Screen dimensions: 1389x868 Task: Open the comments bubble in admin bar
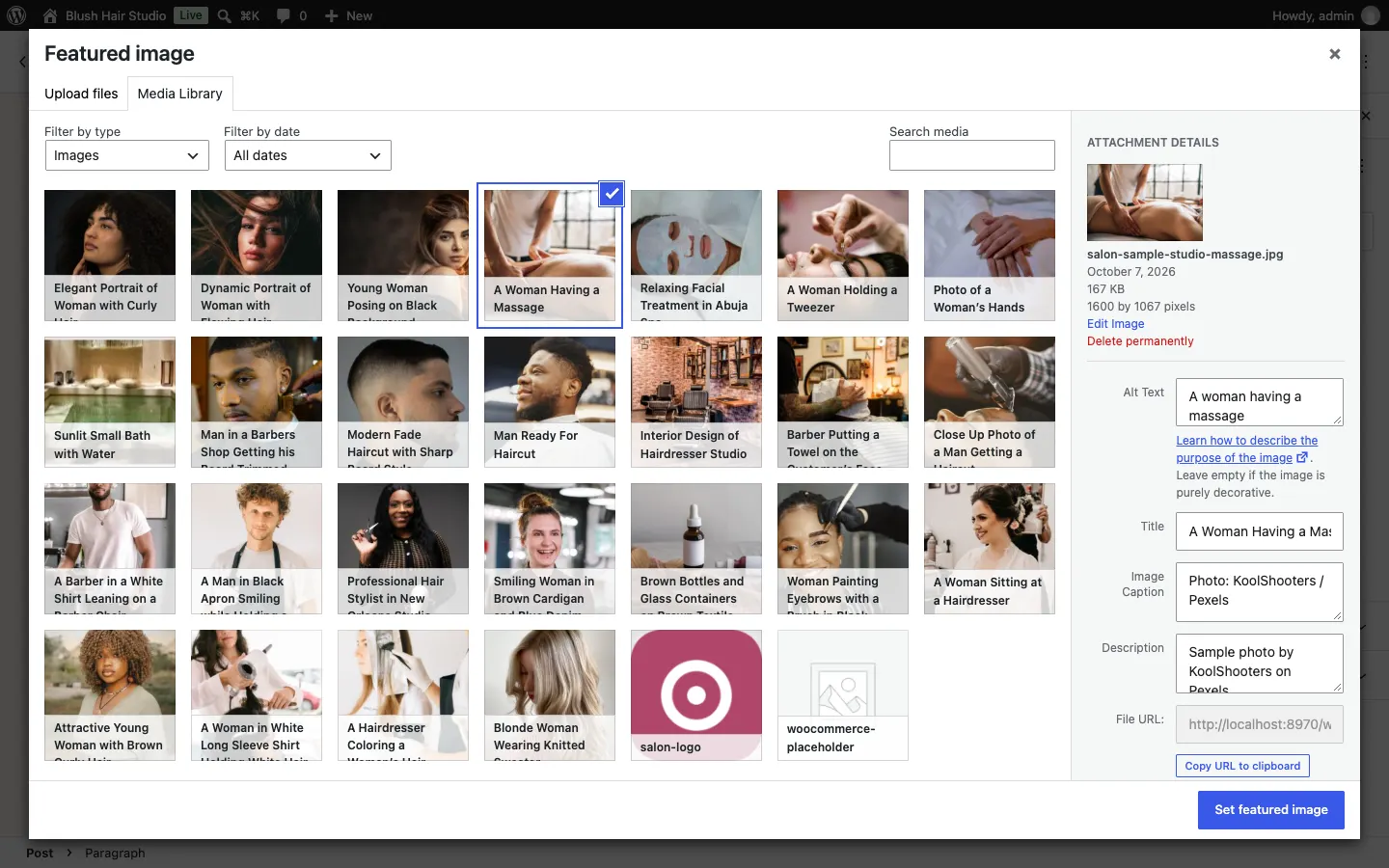pyautogui.click(x=291, y=15)
